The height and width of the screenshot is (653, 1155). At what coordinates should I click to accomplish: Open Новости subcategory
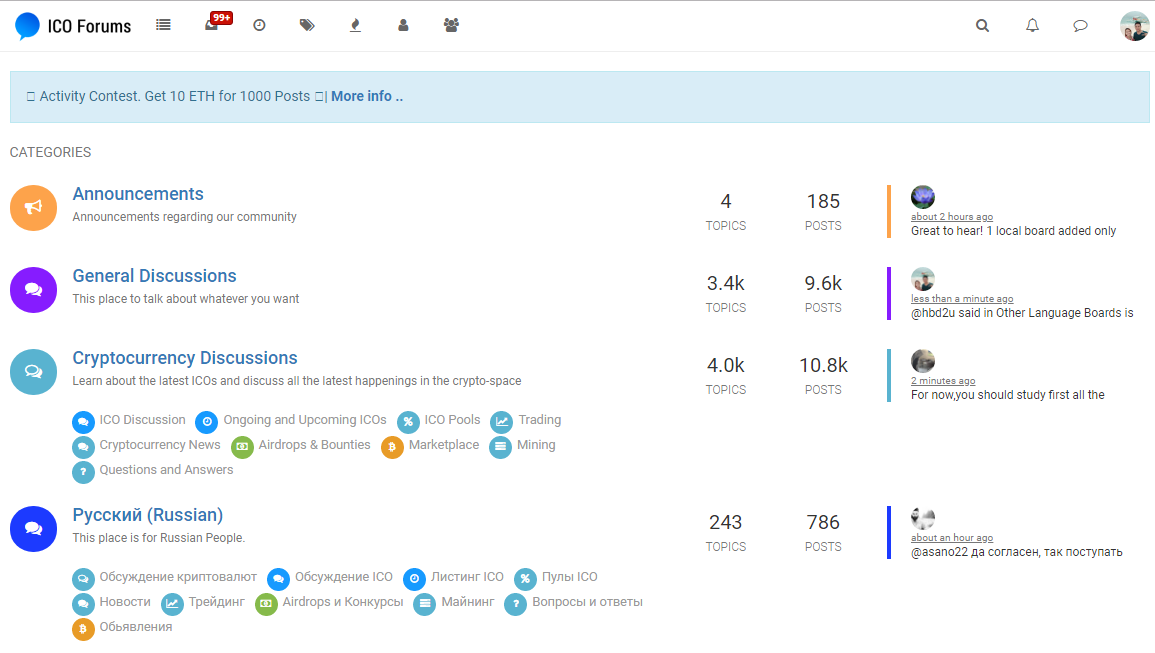pyautogui.click(x=124, y=601)
